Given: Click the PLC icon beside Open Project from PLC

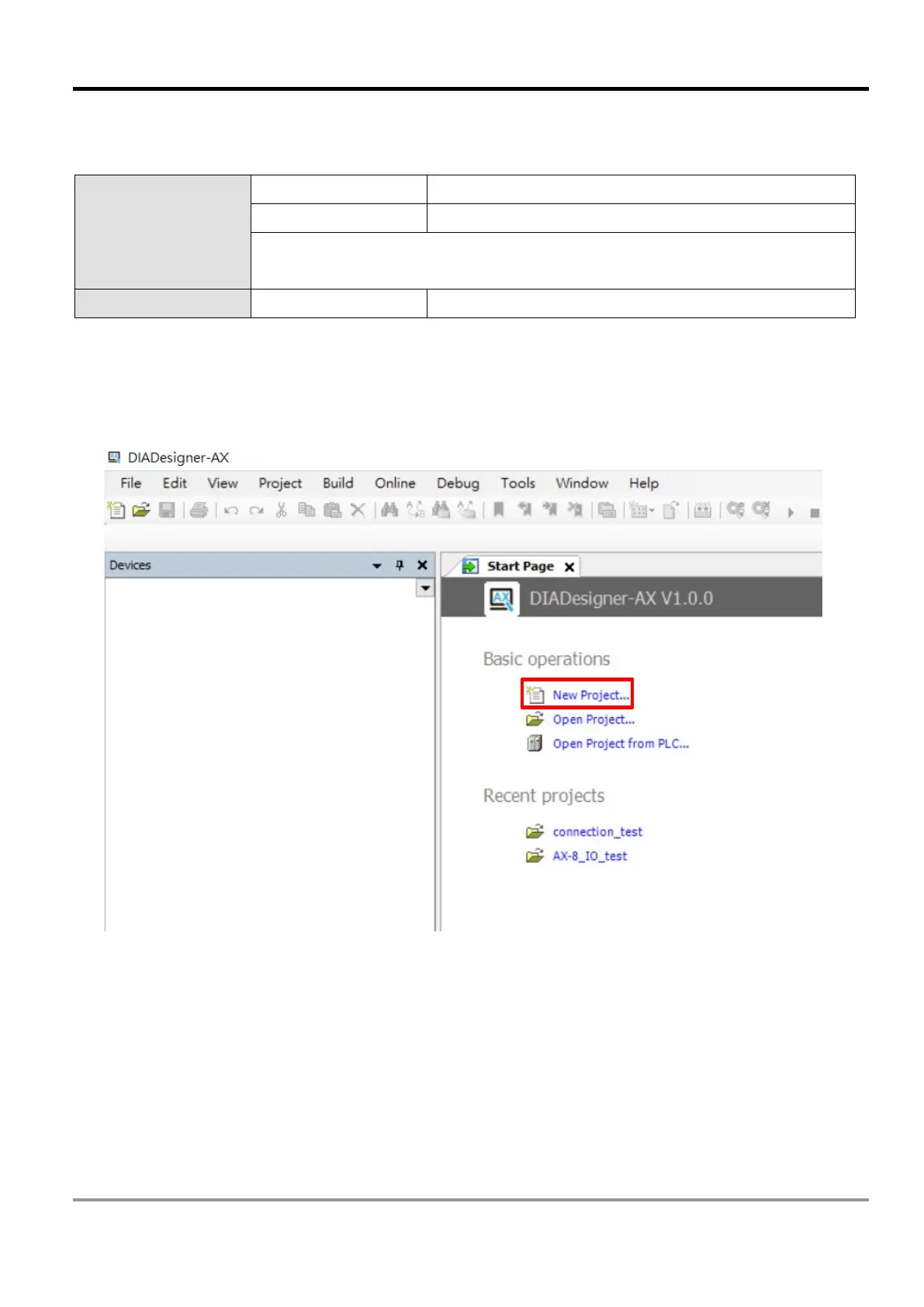Looking at the screenshot, I should pos(535,744).
